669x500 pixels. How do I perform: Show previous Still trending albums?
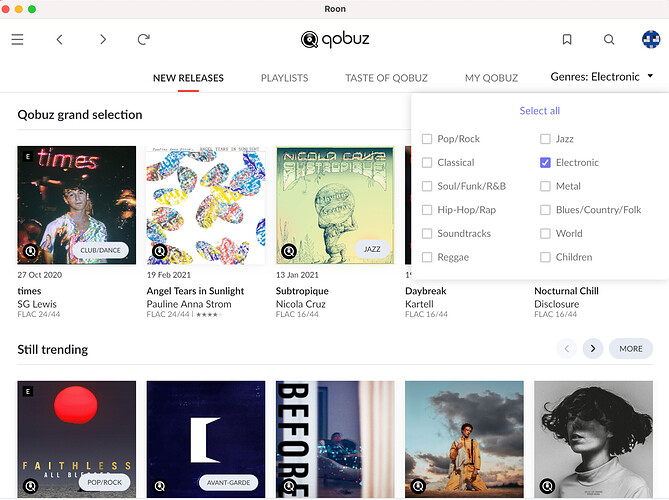(567, 349)
